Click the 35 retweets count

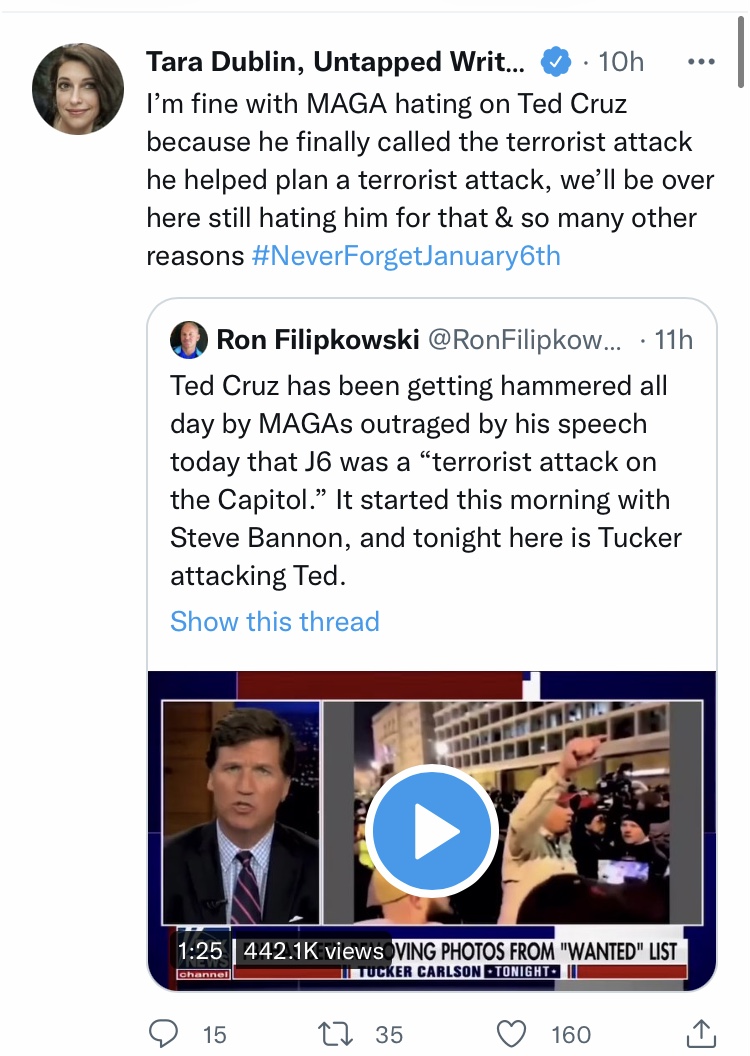click(x=389, y=1034)
